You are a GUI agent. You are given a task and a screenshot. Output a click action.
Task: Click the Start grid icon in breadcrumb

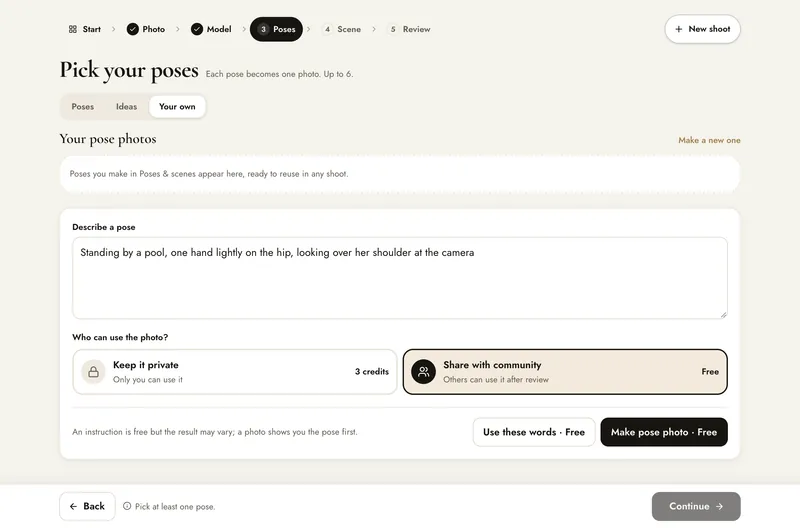[x=73, y=29]
